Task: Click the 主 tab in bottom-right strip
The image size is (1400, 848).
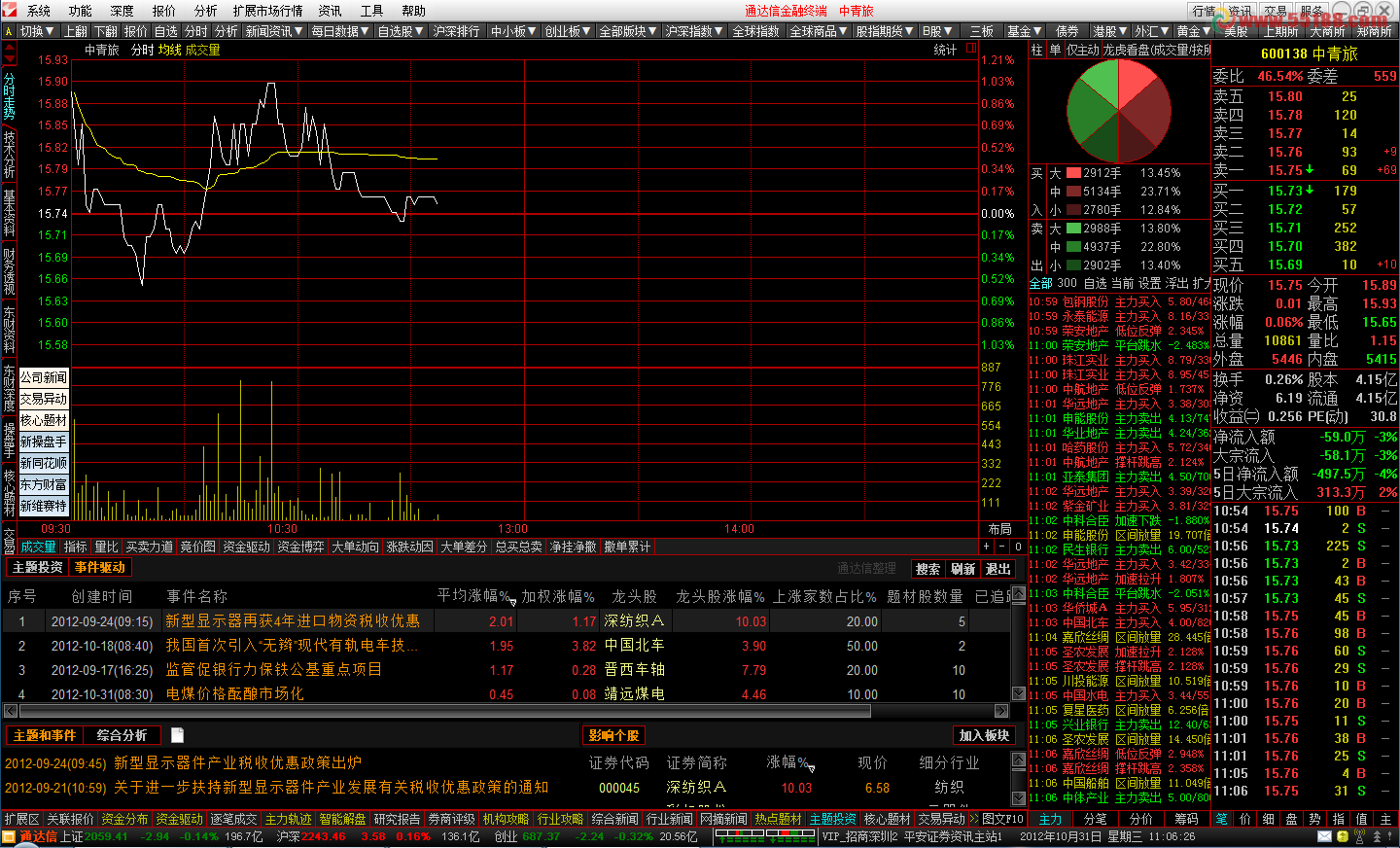Action: (x=1385, y=820)
